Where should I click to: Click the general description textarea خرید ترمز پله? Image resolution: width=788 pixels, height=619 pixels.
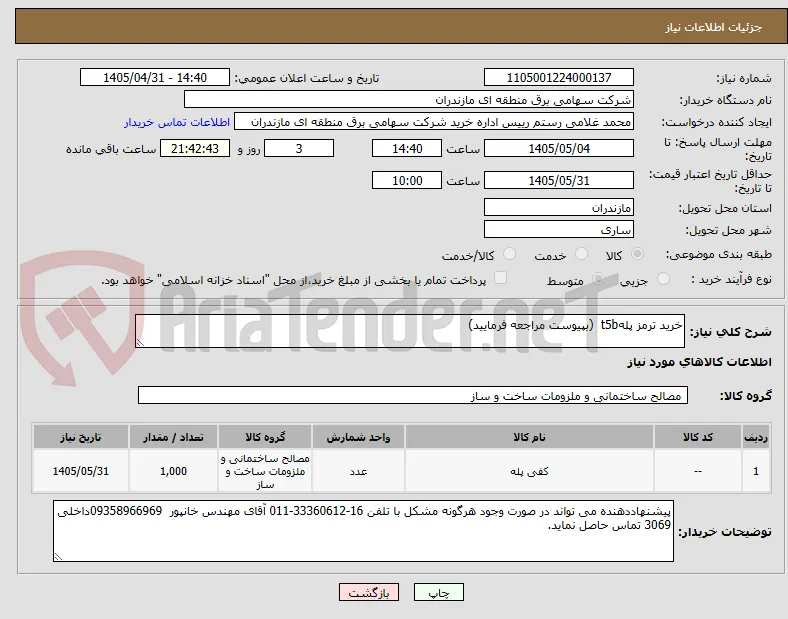410,331
